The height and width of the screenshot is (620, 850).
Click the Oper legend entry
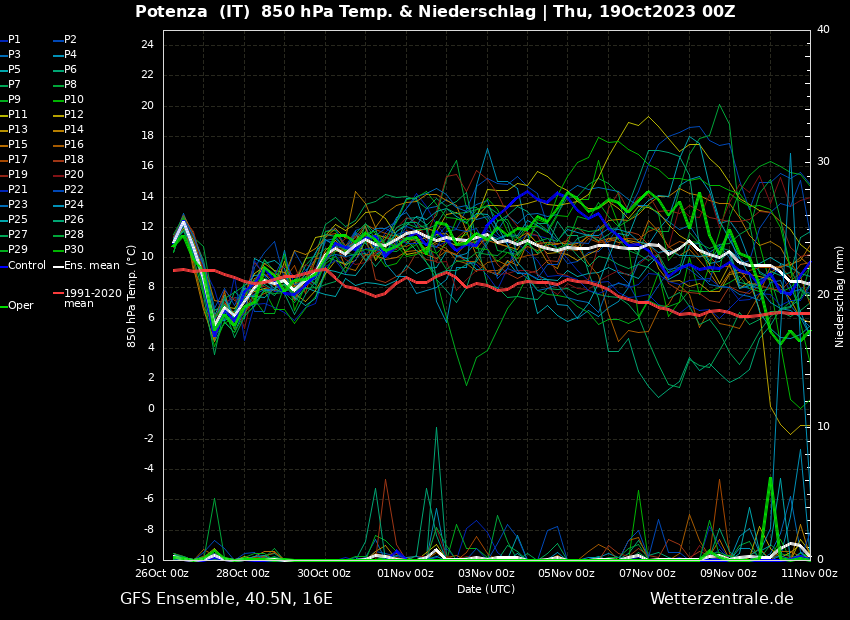[20, 306]
